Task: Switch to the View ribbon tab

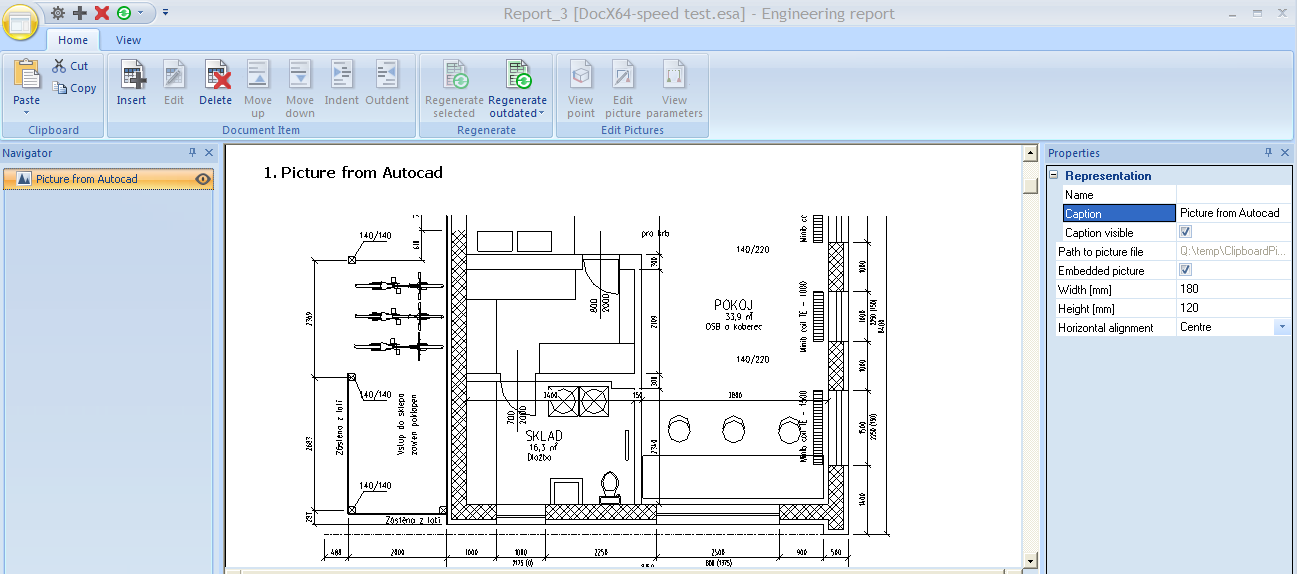Action: [x=128, y=40]
